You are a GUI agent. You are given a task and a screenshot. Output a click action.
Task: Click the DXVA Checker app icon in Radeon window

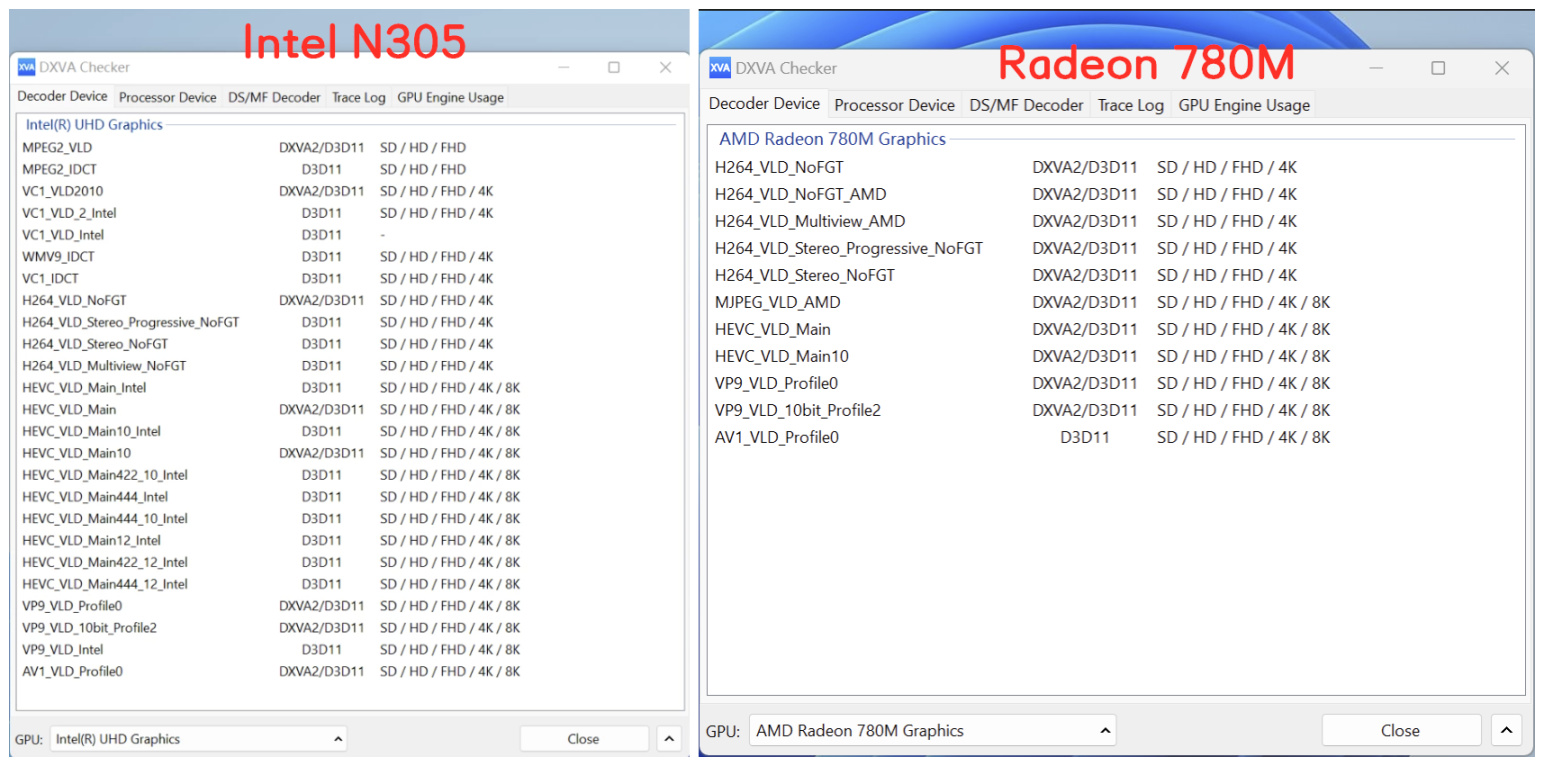point(720,68)
